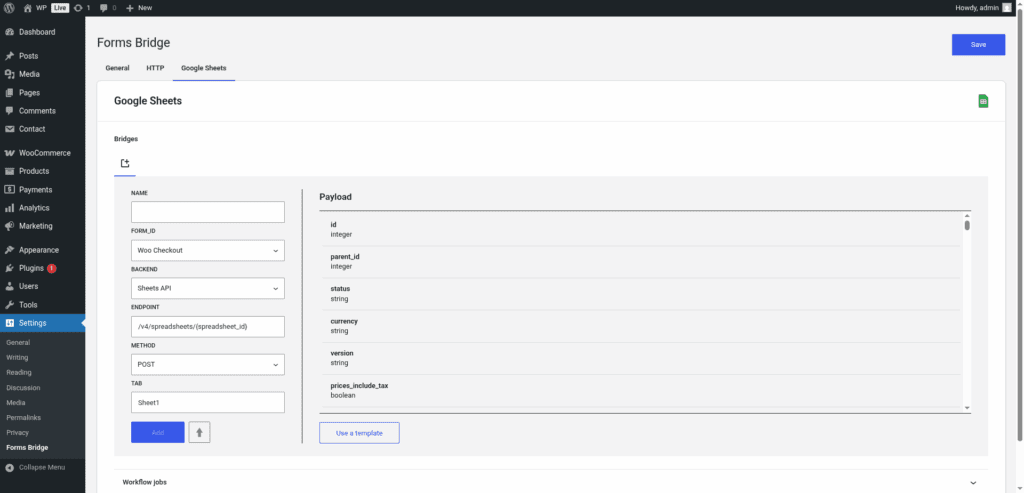Edit the ENDPOINT spreadsheets path field
The image size is (1024, 493).
pyautogui.click(x=208, y=326)
